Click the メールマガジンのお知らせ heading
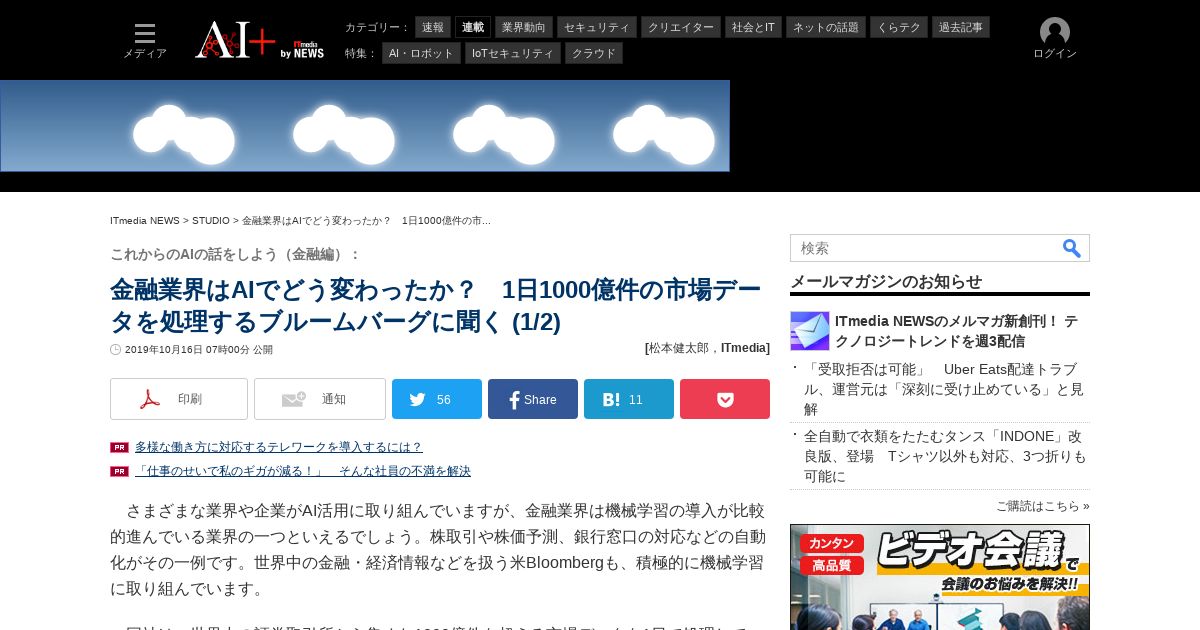Screen dimensions: 1200x630 [x=886, y=281]
